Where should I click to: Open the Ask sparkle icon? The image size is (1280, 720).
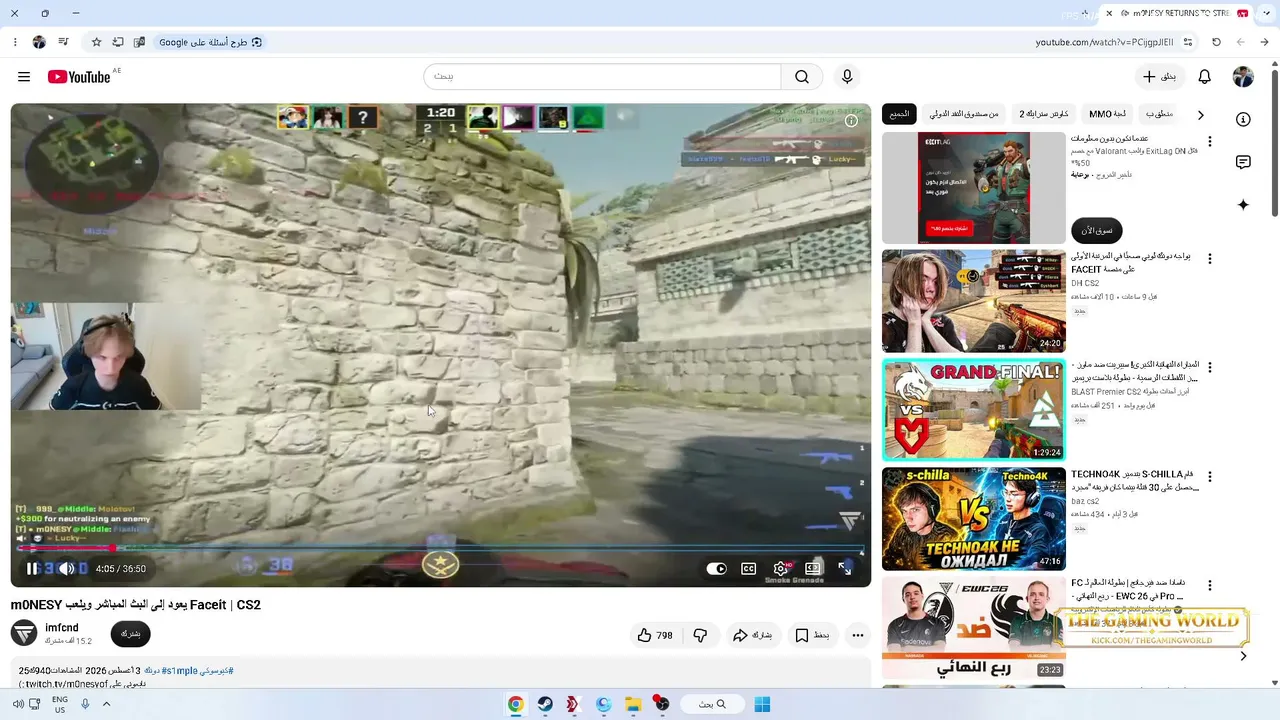pyautogui.click(x=1243, y=205)
